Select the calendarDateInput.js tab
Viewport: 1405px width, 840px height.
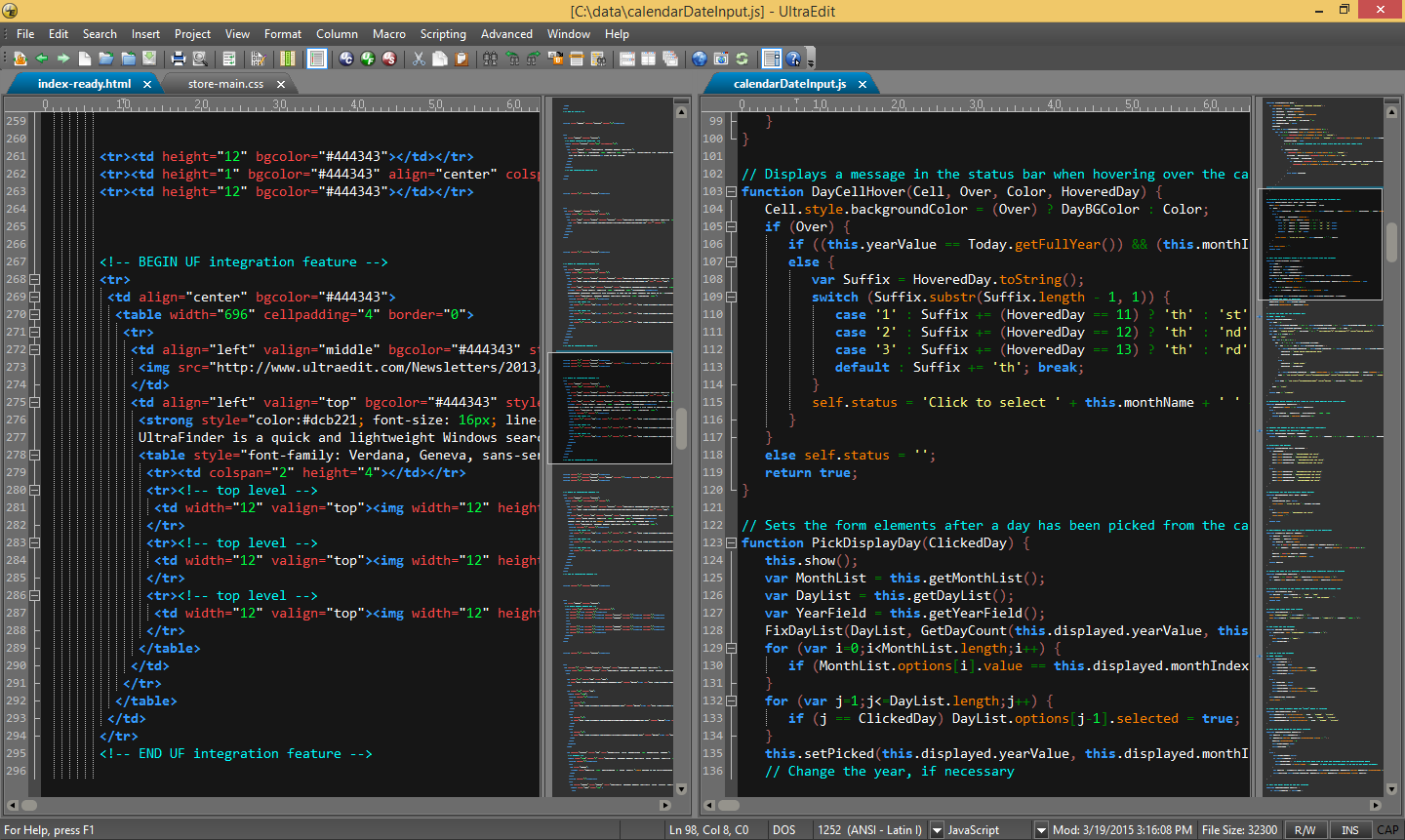(x=789, y=84)
